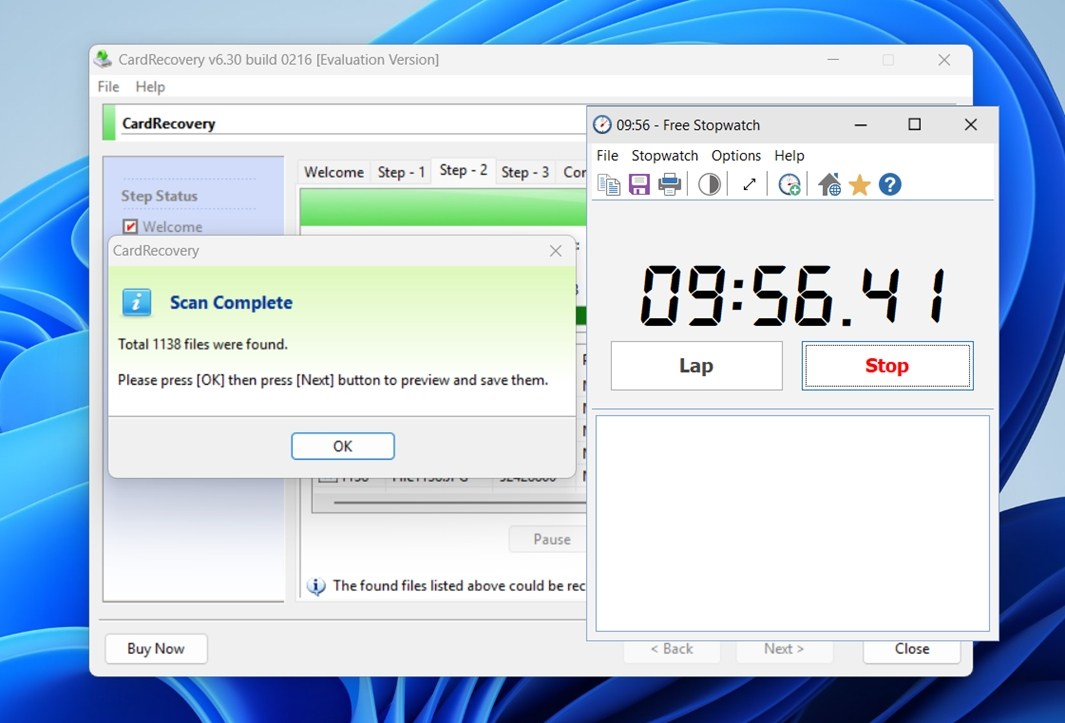The width and height of the screenshot is (1065, 723).
Task: Copy the stopwatch time to clipboard
Action: click(608, 184)
